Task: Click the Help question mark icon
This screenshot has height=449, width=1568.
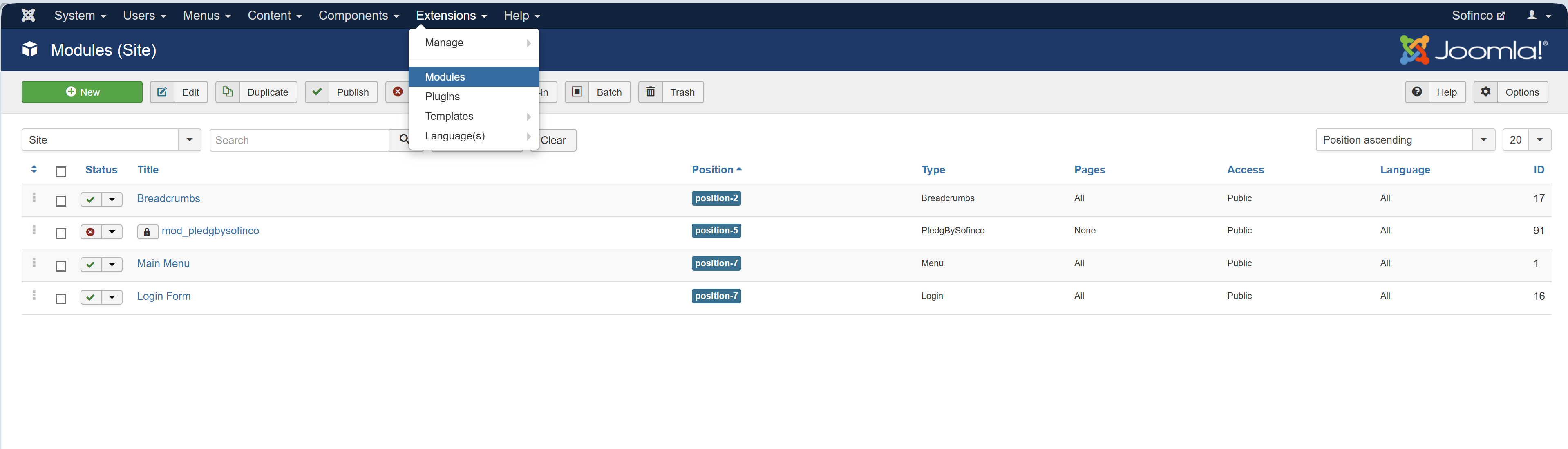Action: (1416, 92)
